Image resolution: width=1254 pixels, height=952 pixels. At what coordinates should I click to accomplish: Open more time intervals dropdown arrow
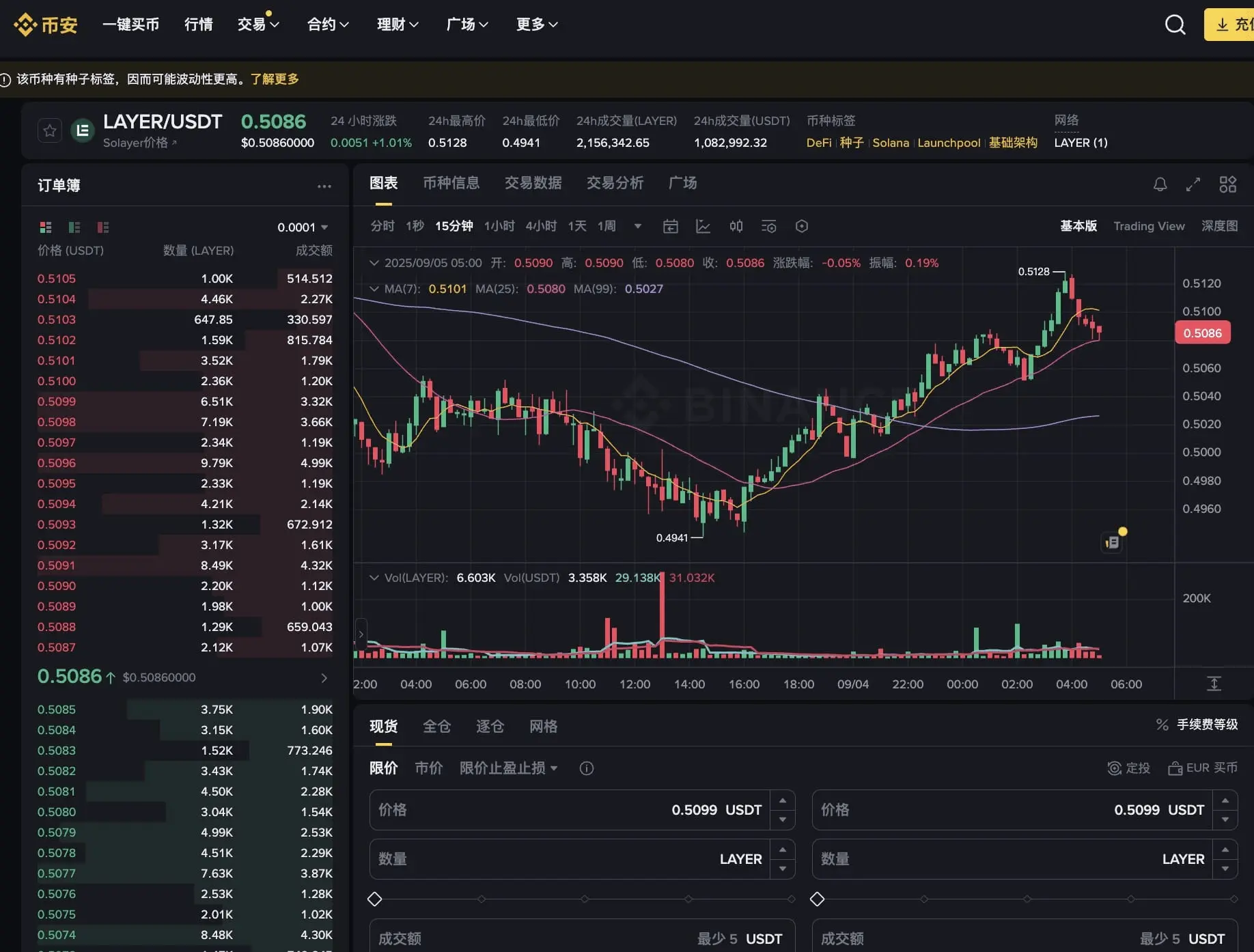[637, 226]
